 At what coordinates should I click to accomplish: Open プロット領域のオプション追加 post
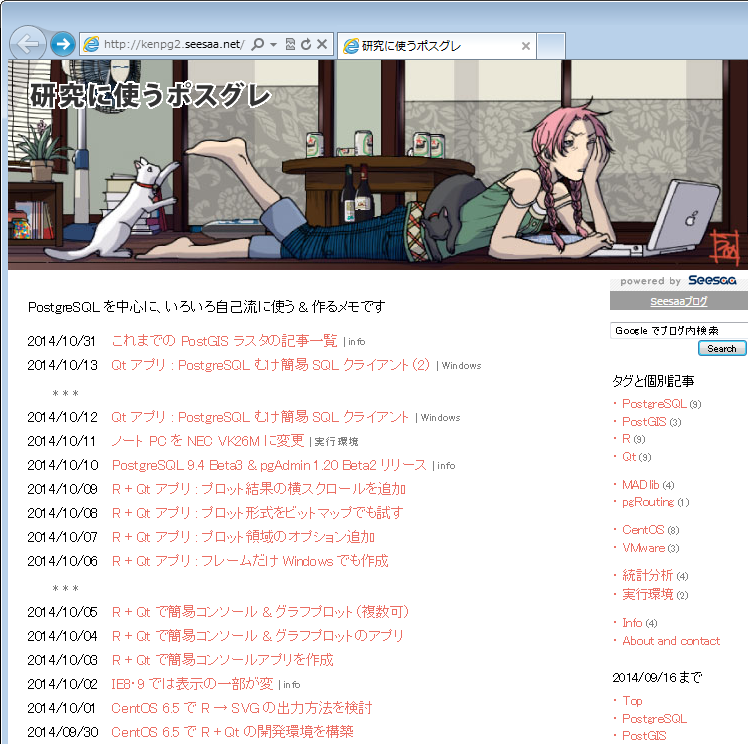click(x=243, y=537)
